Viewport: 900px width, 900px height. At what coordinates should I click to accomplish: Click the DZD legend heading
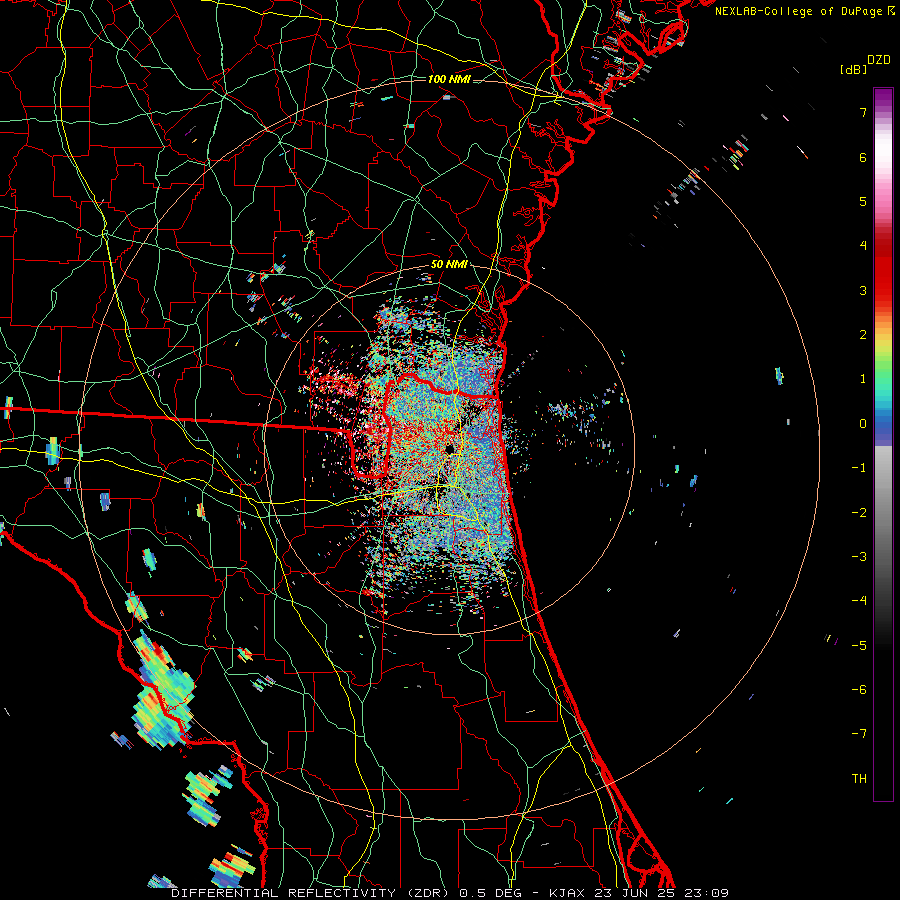point(879,60)
